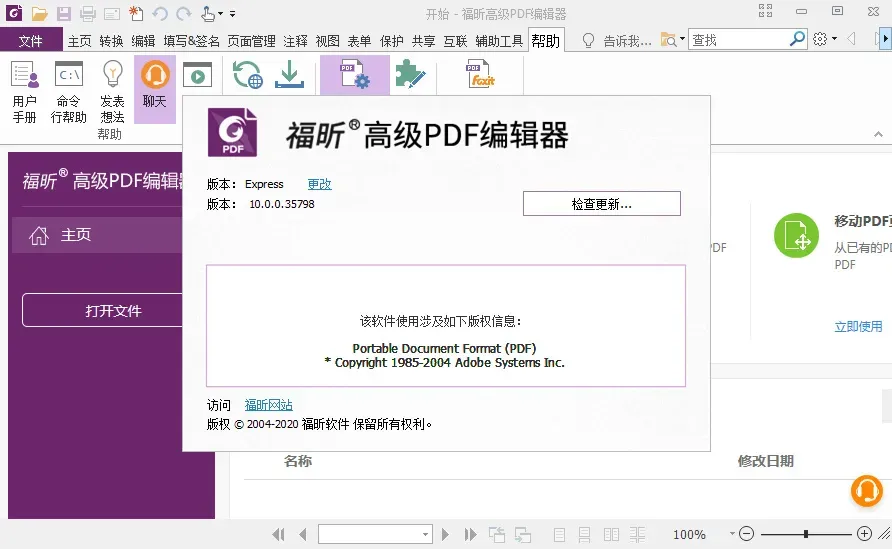
Task: Click the zoom in plus button
Action: point(864,534)
